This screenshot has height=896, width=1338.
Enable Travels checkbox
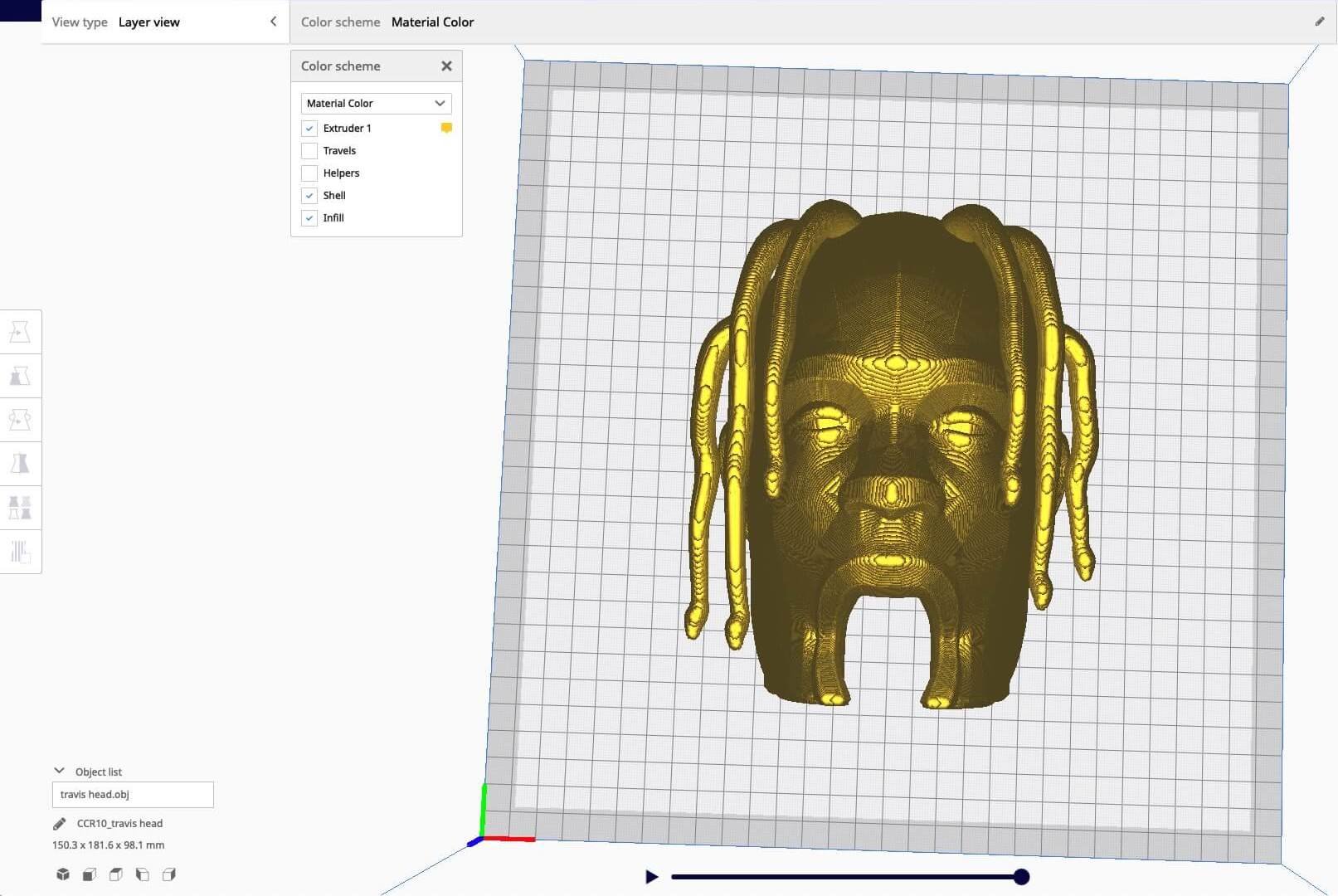[309, 151]
